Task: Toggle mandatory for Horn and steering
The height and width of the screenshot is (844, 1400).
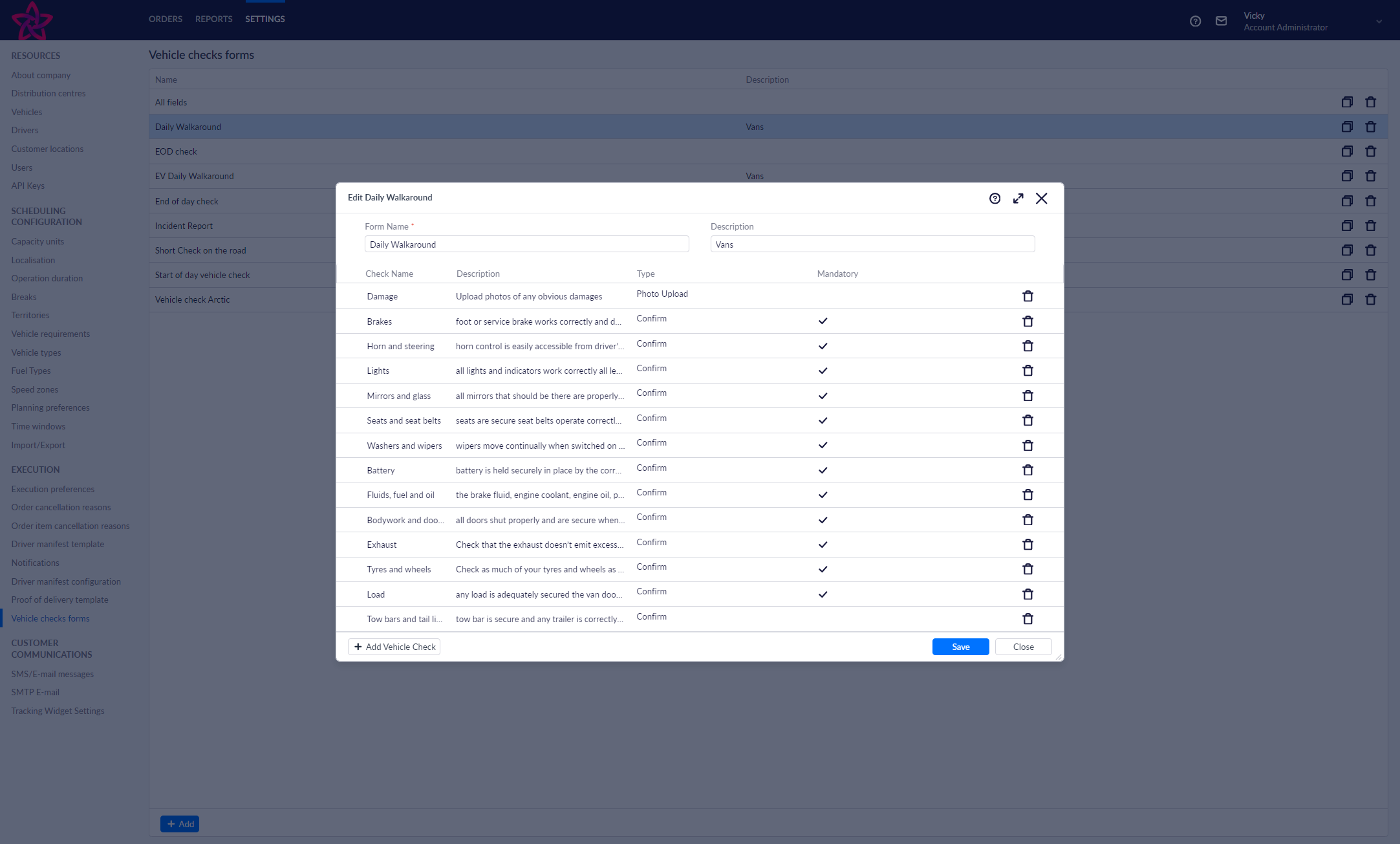Action: 823,346
